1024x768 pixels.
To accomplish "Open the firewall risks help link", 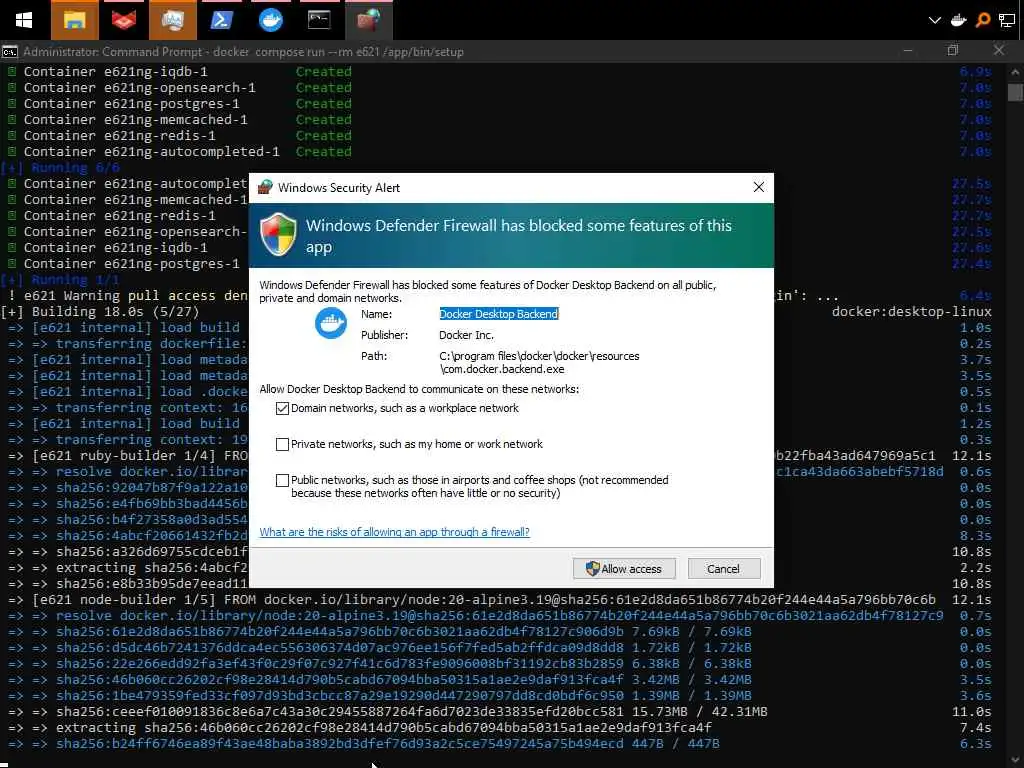I will [394, 532].
